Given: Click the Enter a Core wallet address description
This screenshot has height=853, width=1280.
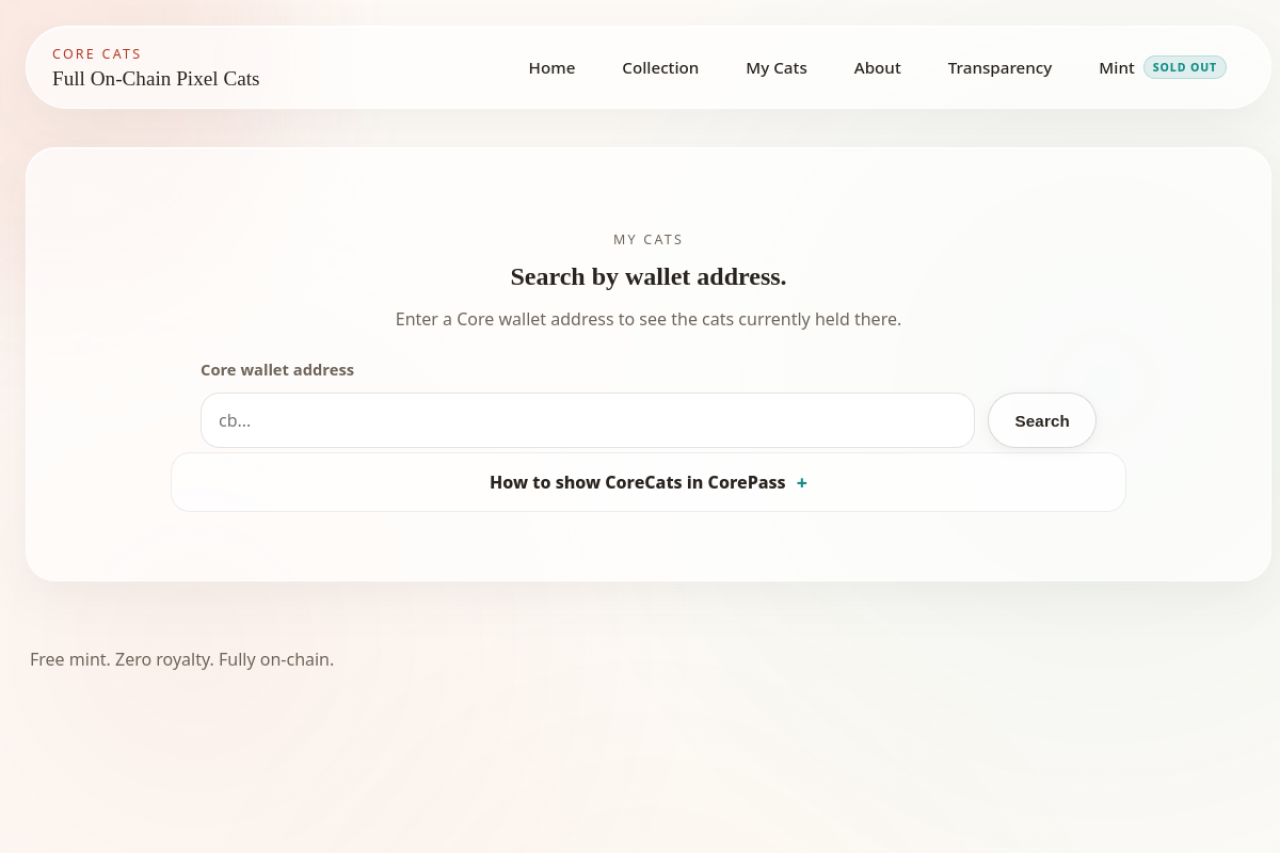Looking at the screenshot, I should click(648, 320).
